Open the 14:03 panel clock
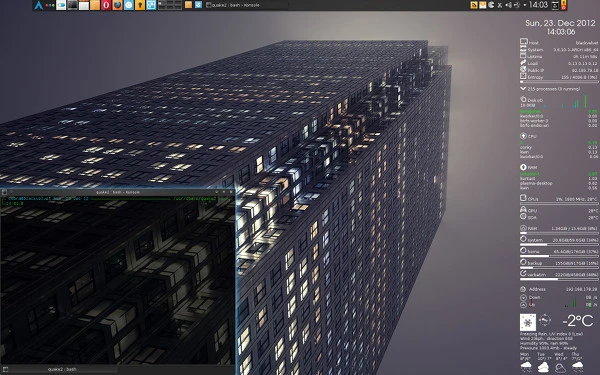600x375 pixels. [x=538, y=5]
